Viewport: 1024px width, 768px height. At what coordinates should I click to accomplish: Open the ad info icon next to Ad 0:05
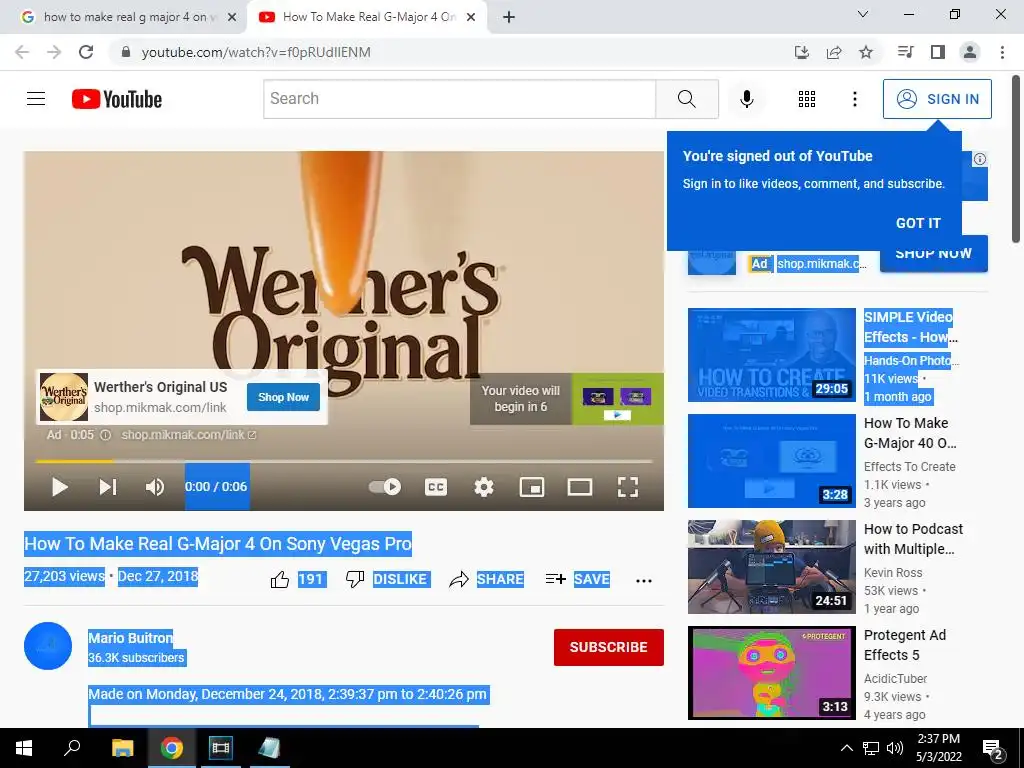[x=105, y=435]
